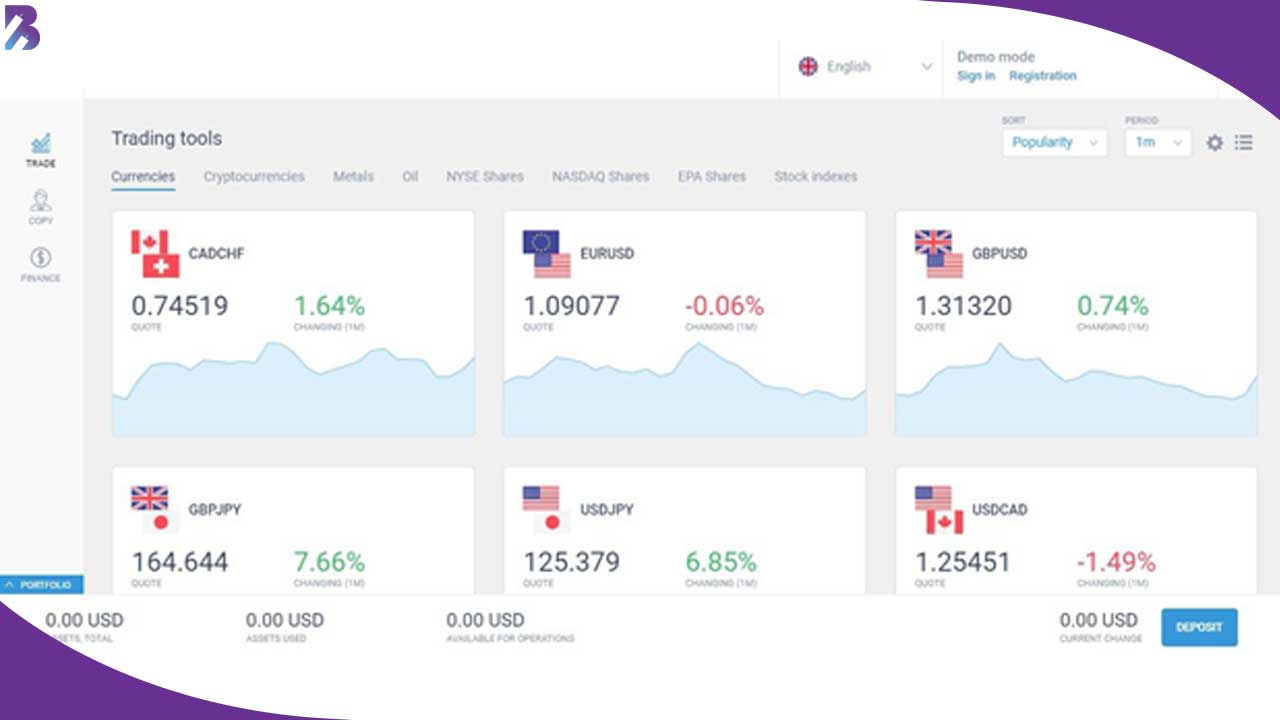Click the GBPUSD flag pair icon
The width and height of the screenshot is (1280, 720).
coord(938,254)
